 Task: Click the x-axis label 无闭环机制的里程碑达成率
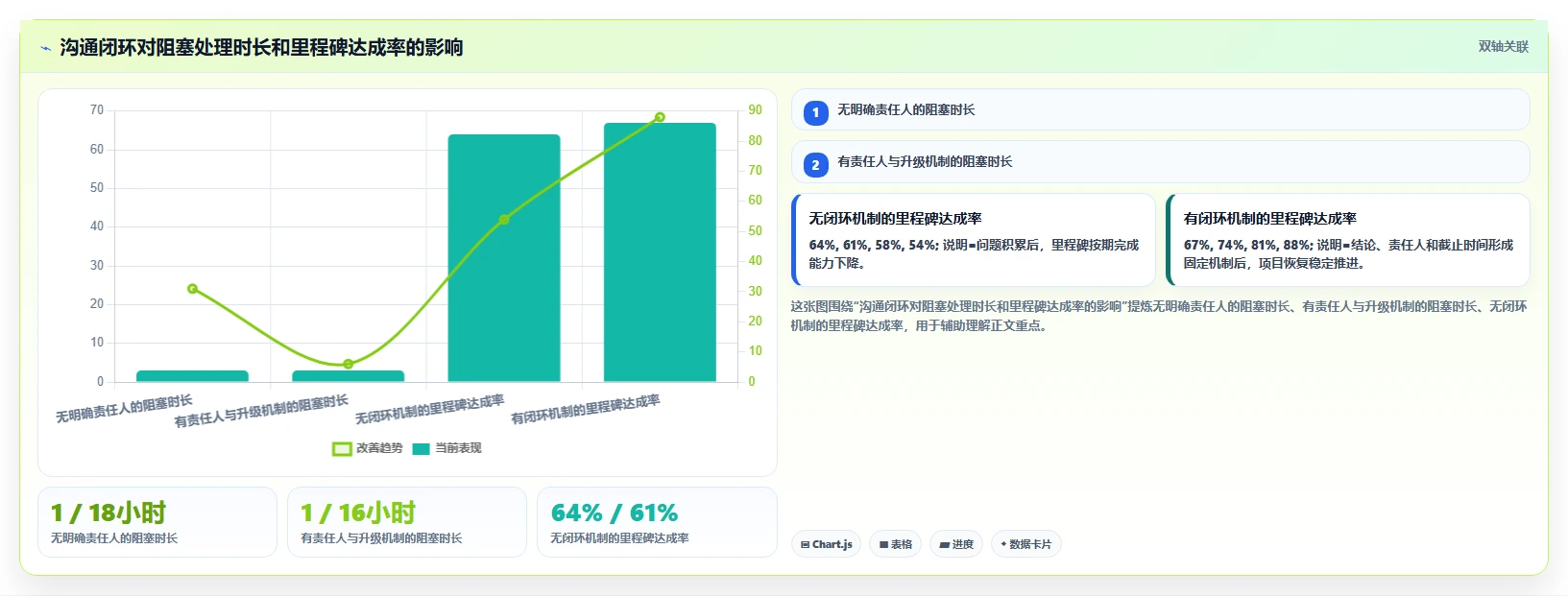pos(430,410)
